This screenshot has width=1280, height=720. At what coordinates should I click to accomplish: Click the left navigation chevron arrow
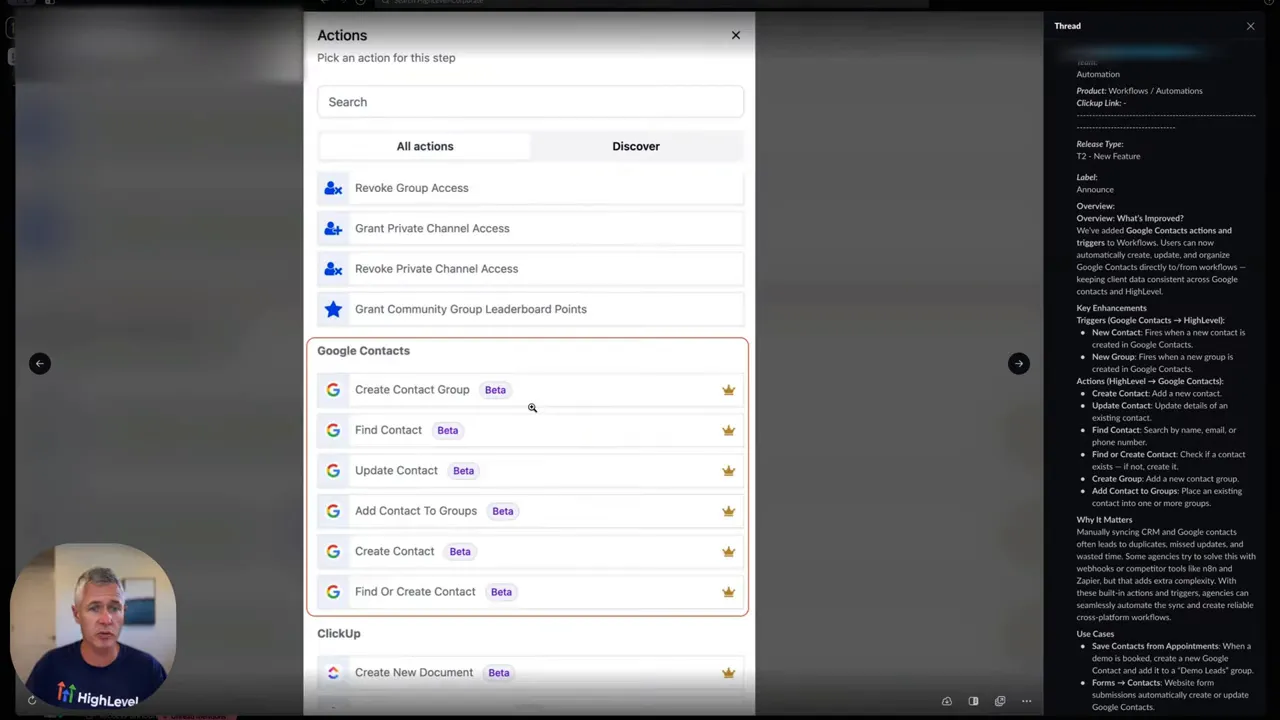[40, 363]
